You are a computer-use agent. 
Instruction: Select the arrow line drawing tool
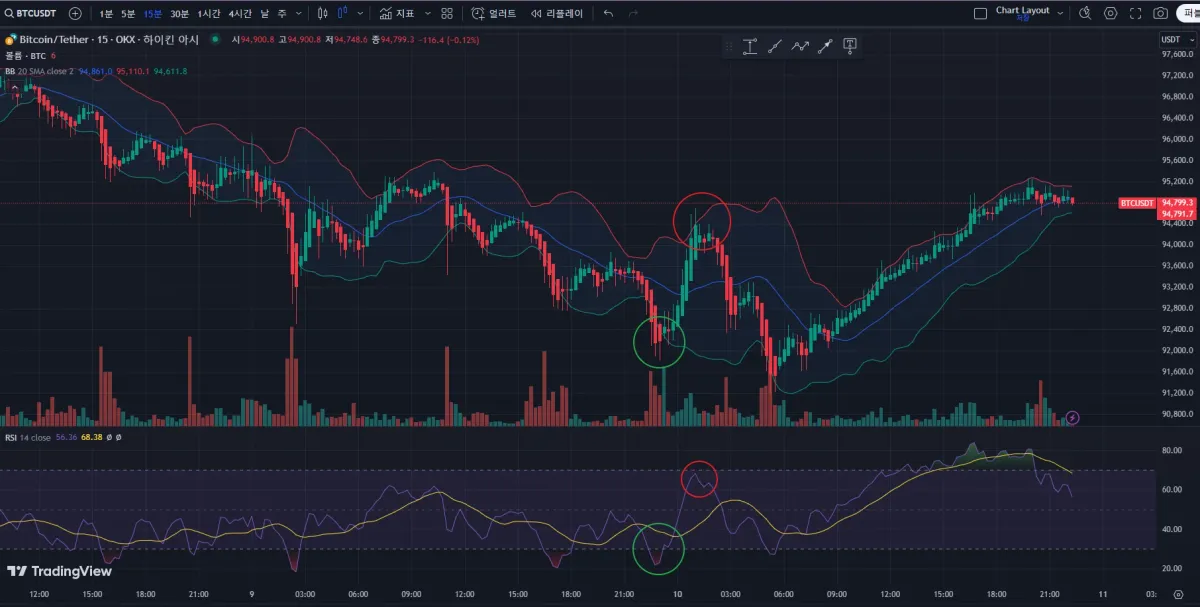point(825,46)
